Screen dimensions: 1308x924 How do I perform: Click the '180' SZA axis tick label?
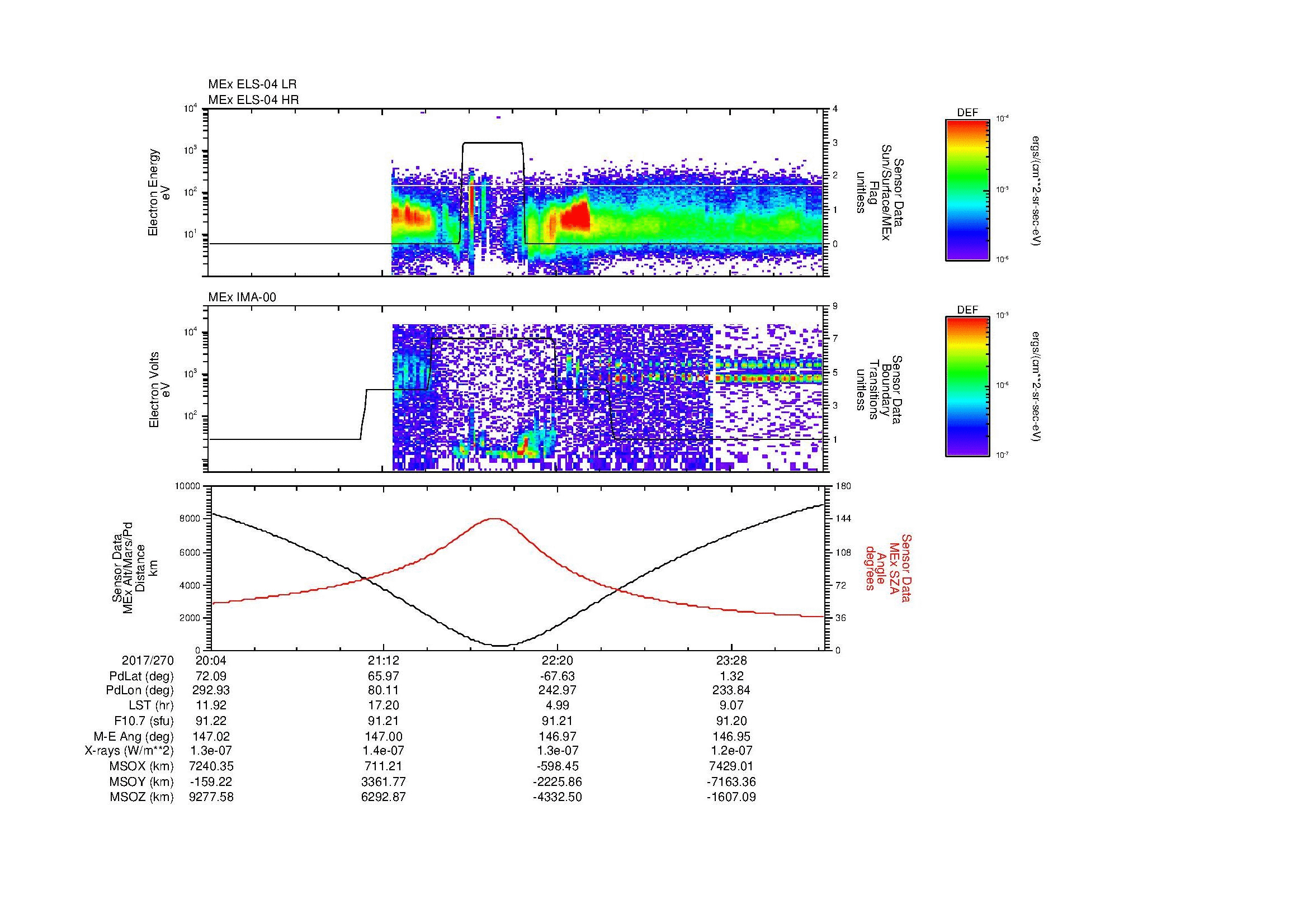coord(843,486)
